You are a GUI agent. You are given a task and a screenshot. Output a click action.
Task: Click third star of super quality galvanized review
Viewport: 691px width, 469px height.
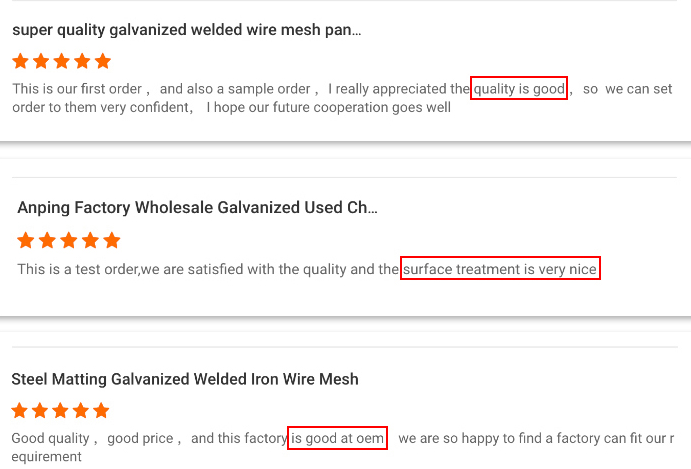click(62, 61)
